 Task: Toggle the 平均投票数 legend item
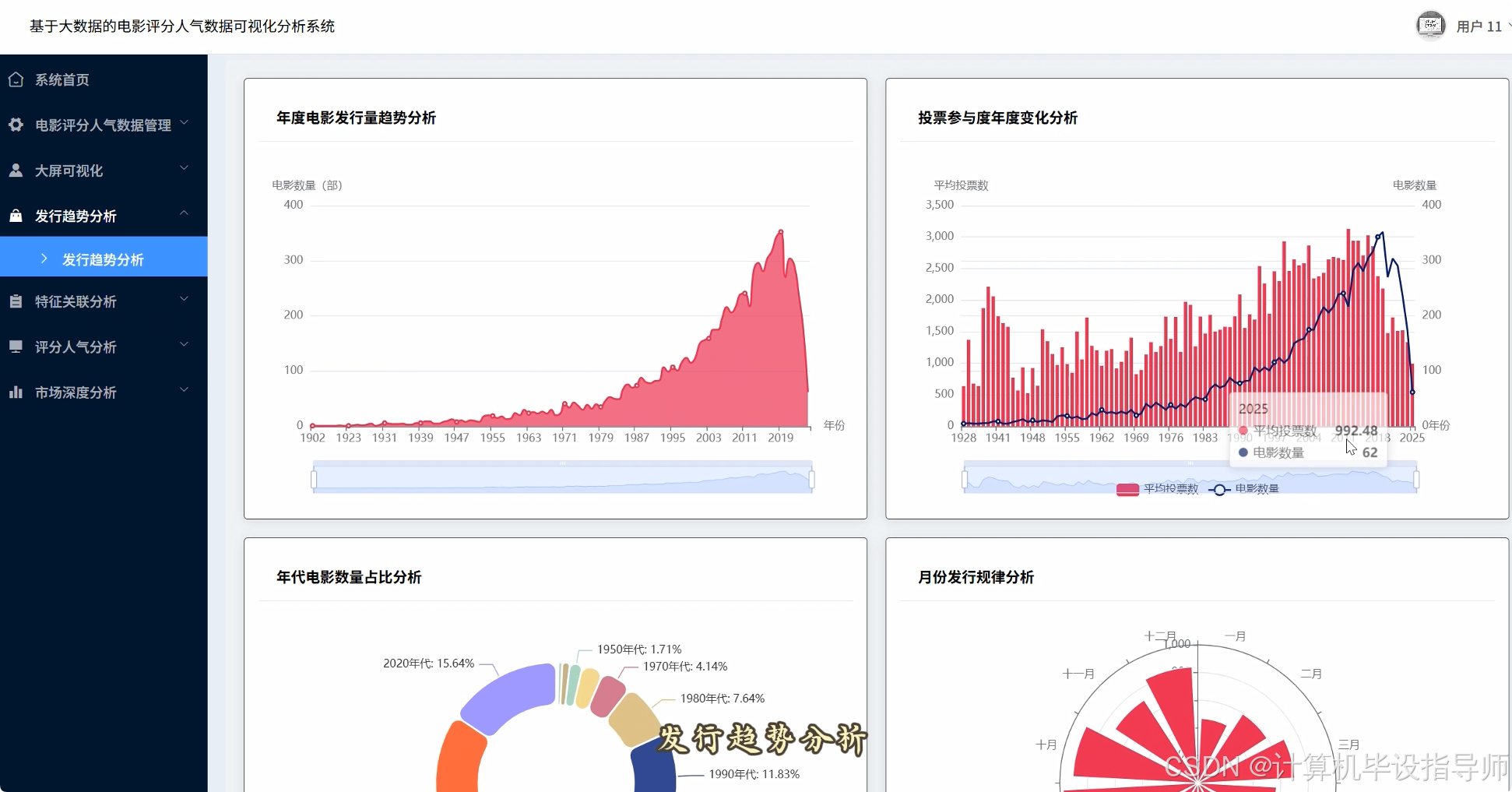click(x=1158, y=489)
